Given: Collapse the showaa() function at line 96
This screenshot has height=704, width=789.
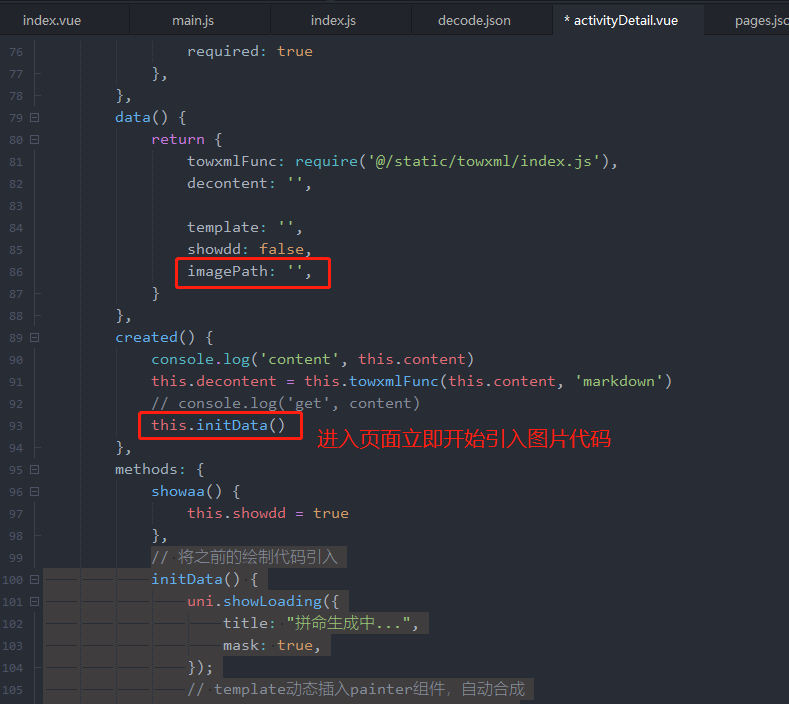Looking at the screenshot, I should (x=34, y=491).
